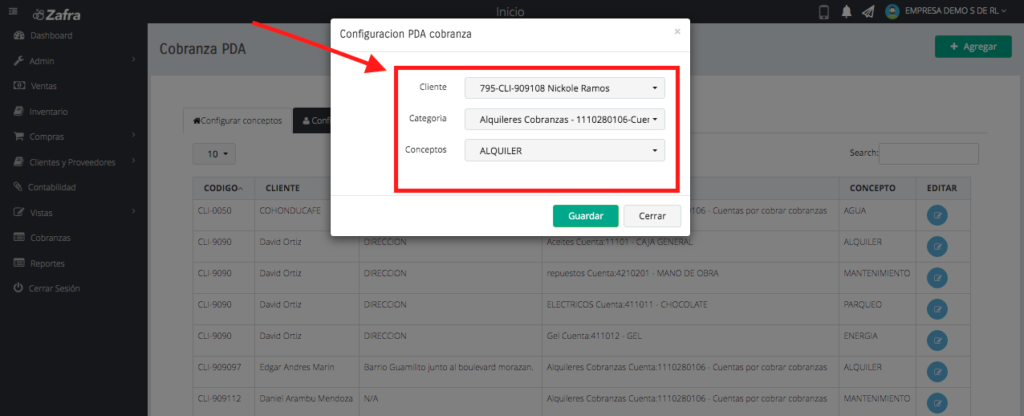Click the Zafra logo
The image size is (1024, 416).
pos(57,14)
